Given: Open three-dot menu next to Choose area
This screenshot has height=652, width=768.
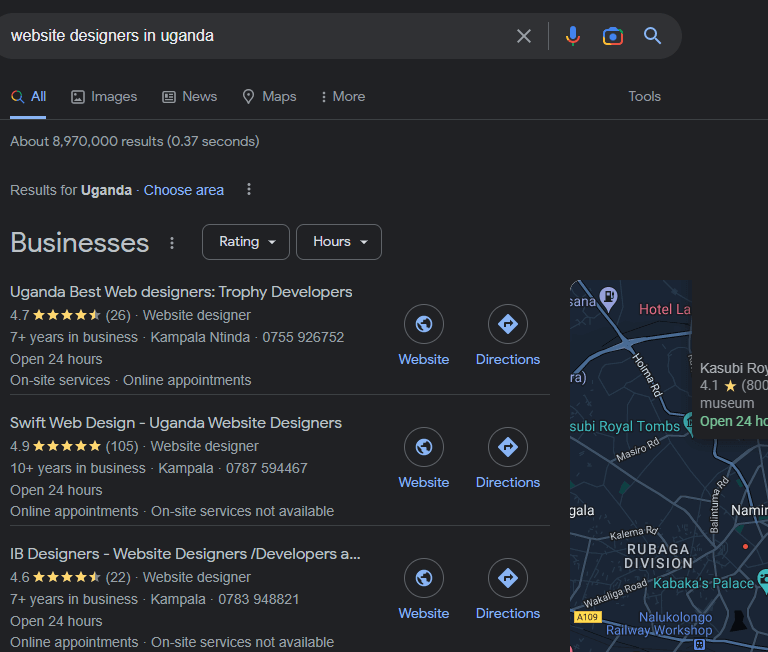Looking at the screenshot, I should pyautogui.click(x=249, y=189).
